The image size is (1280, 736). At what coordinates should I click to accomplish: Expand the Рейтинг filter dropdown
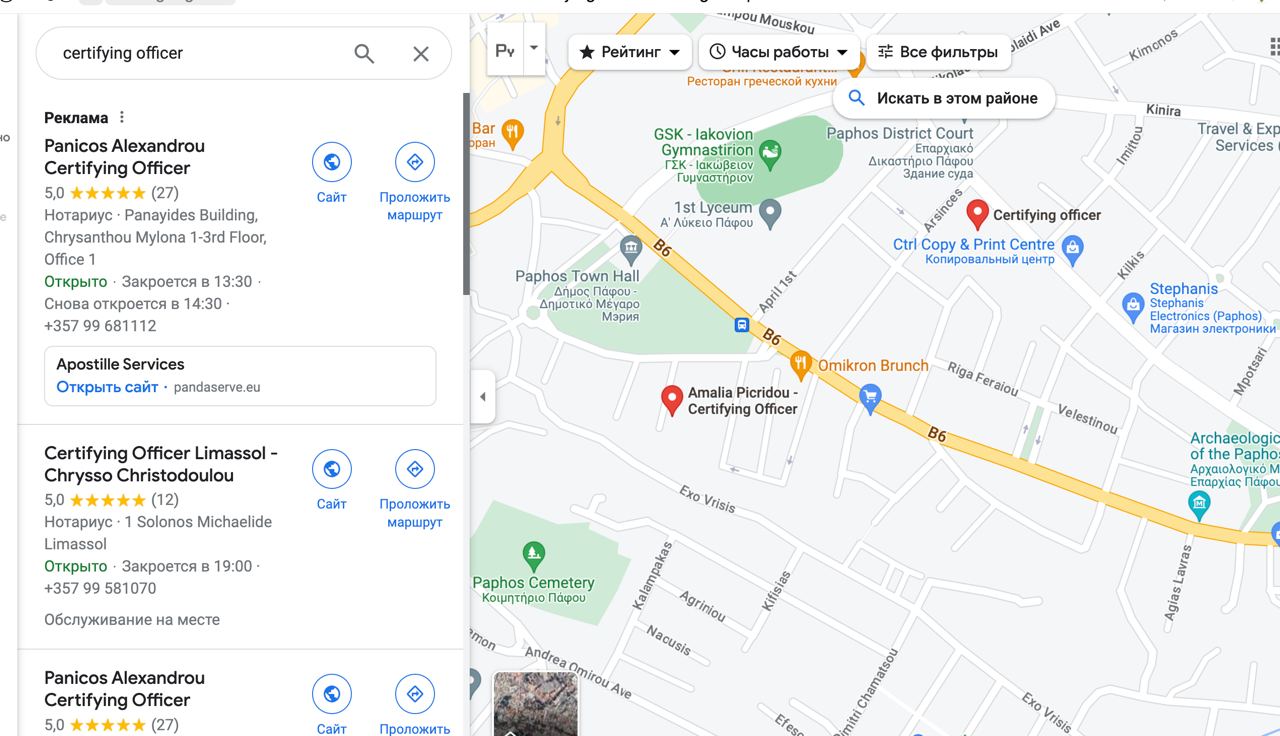coord(630,52)
